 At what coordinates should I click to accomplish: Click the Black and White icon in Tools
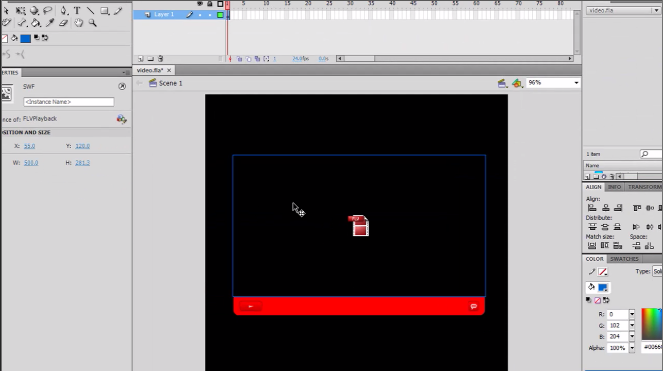37,38
